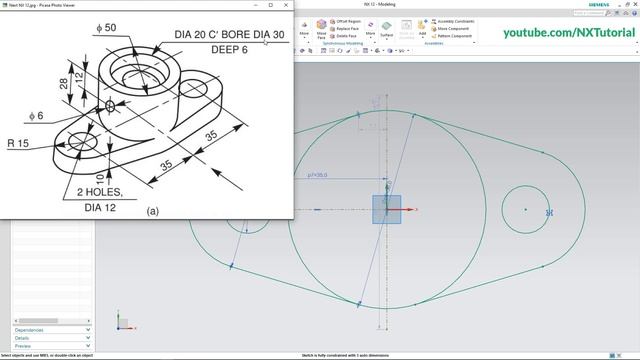Click the datum coordinate system at sketch origin
640x360 pixels.
(x=387, y=209)
